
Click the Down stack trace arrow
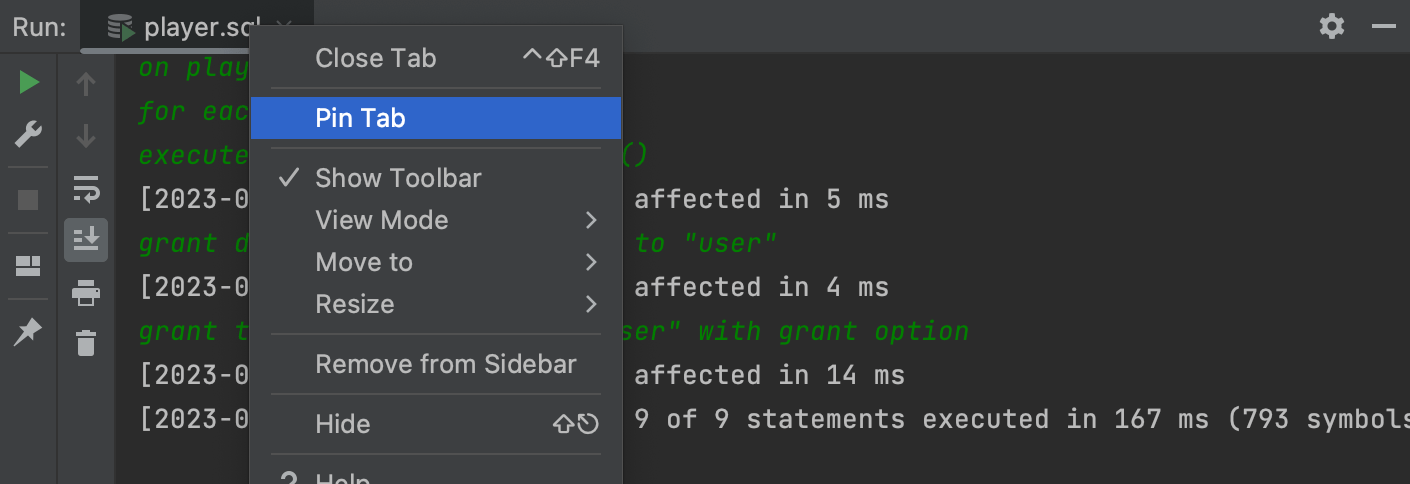[x=86, y=135]
